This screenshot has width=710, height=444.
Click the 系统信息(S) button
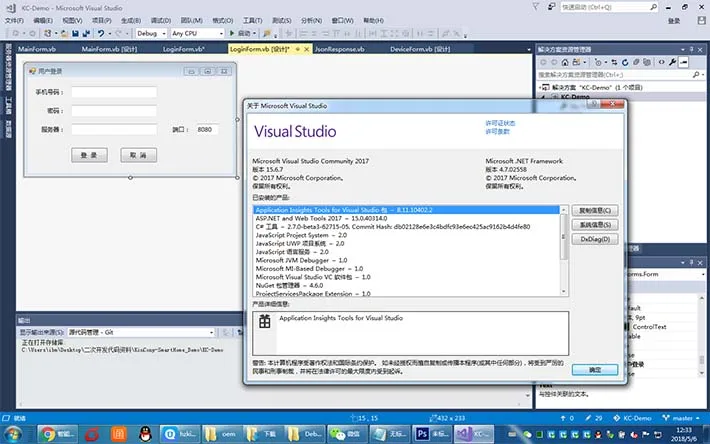(x=595, y=225)
